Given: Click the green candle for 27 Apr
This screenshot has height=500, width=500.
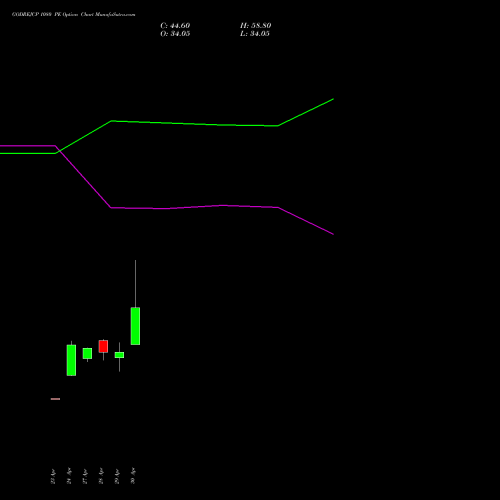Looking at the screenshot, I should [87, 353].
